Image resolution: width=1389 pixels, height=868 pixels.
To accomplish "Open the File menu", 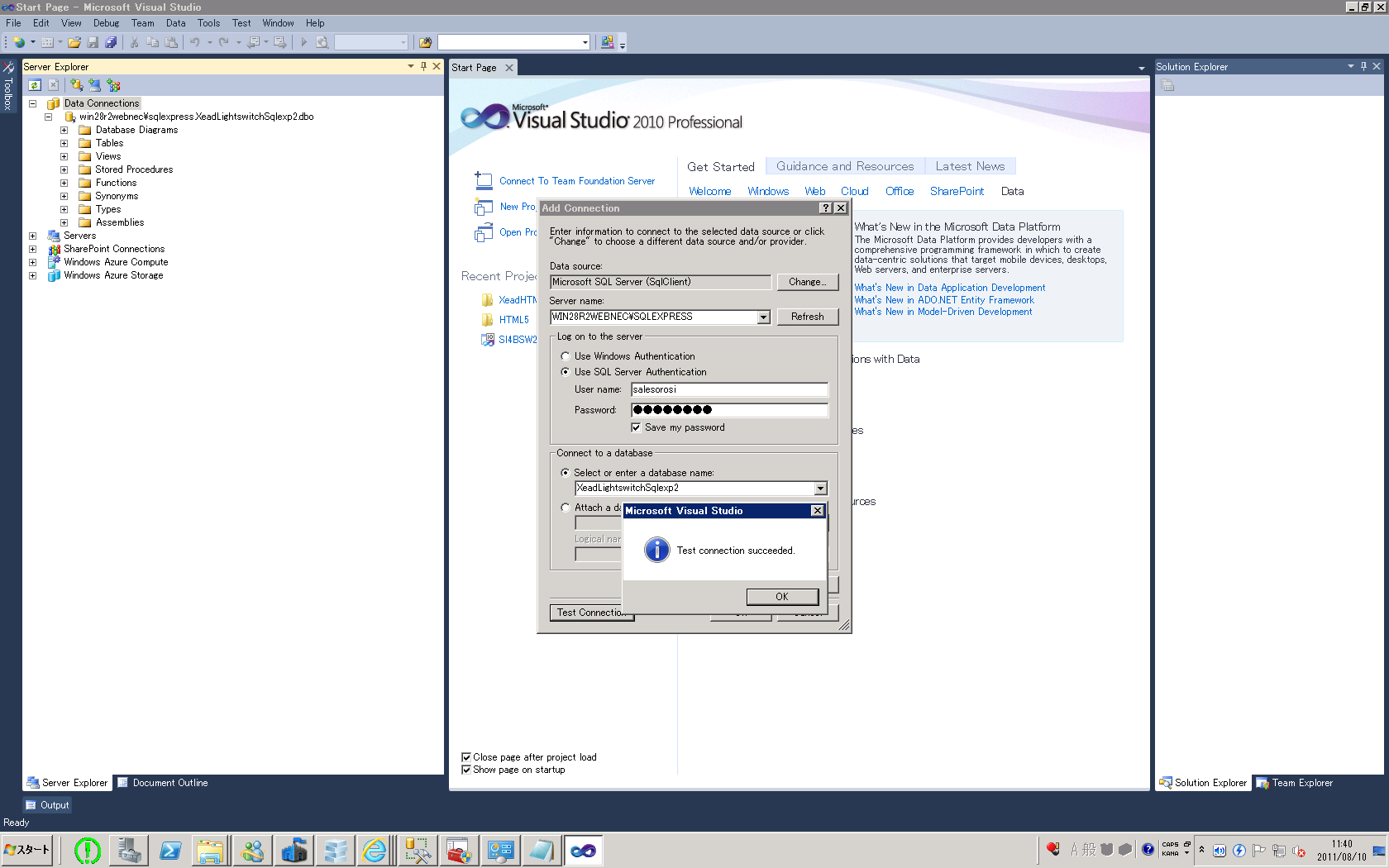I will [x=13, y=23].
